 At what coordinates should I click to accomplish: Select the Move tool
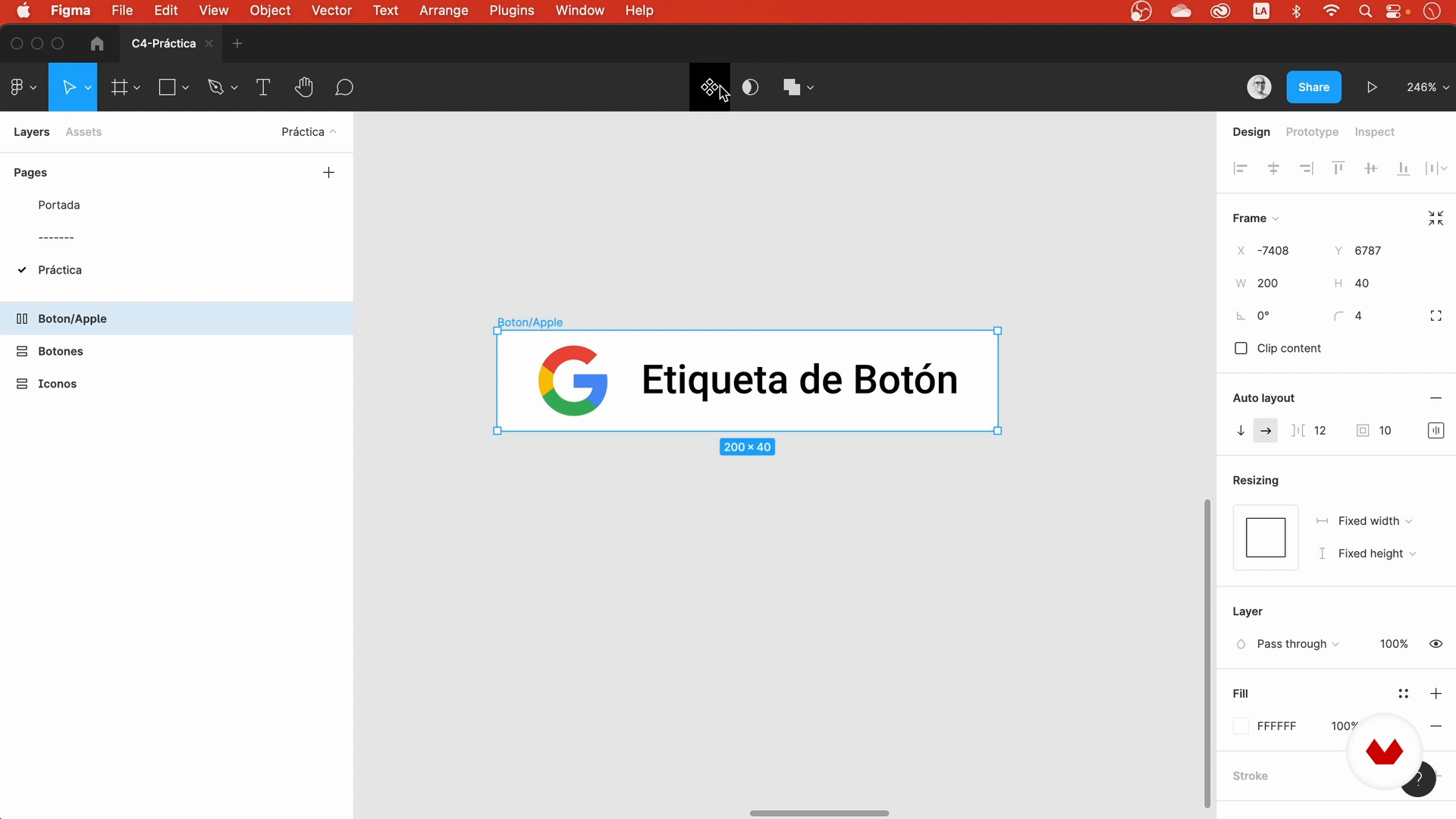[x=68, y=87]
